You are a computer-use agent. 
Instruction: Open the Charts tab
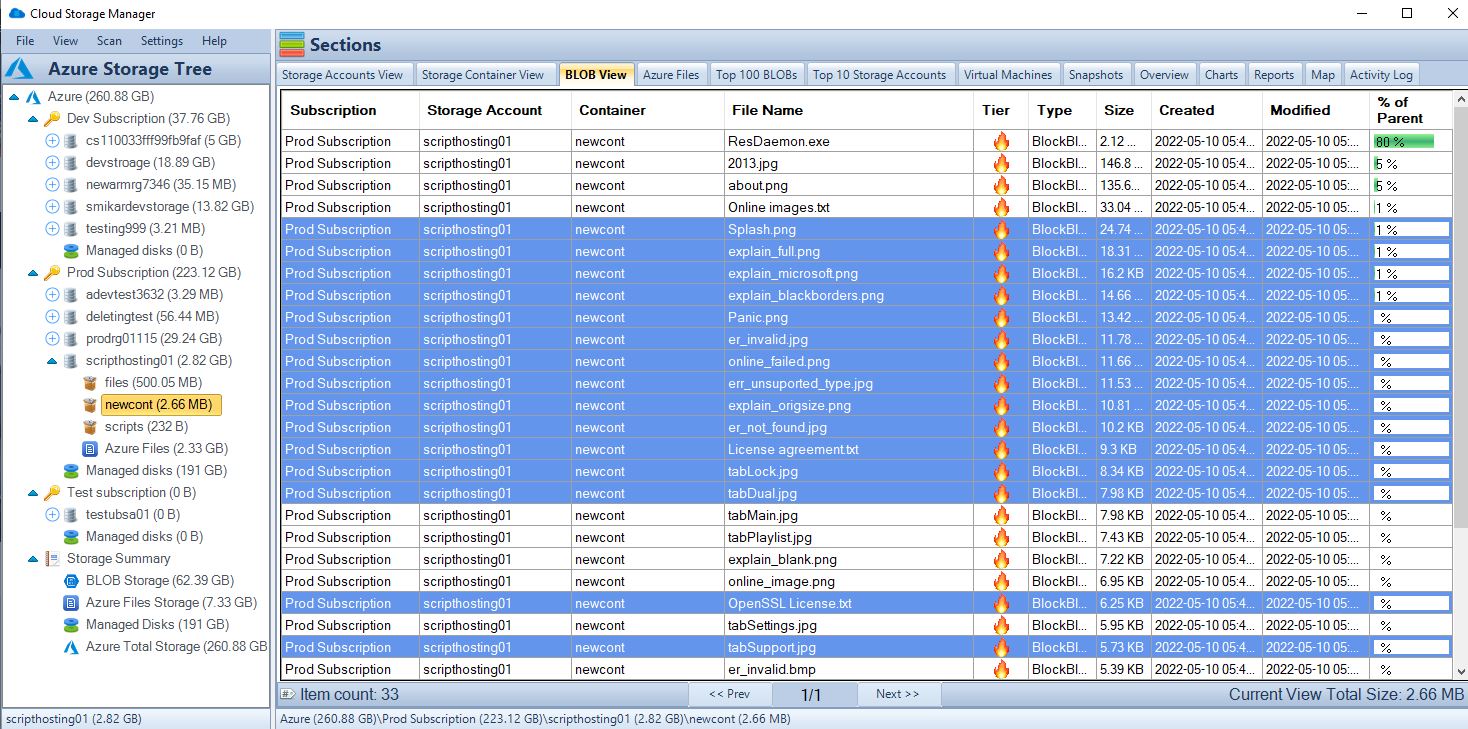click(1221, 74)
